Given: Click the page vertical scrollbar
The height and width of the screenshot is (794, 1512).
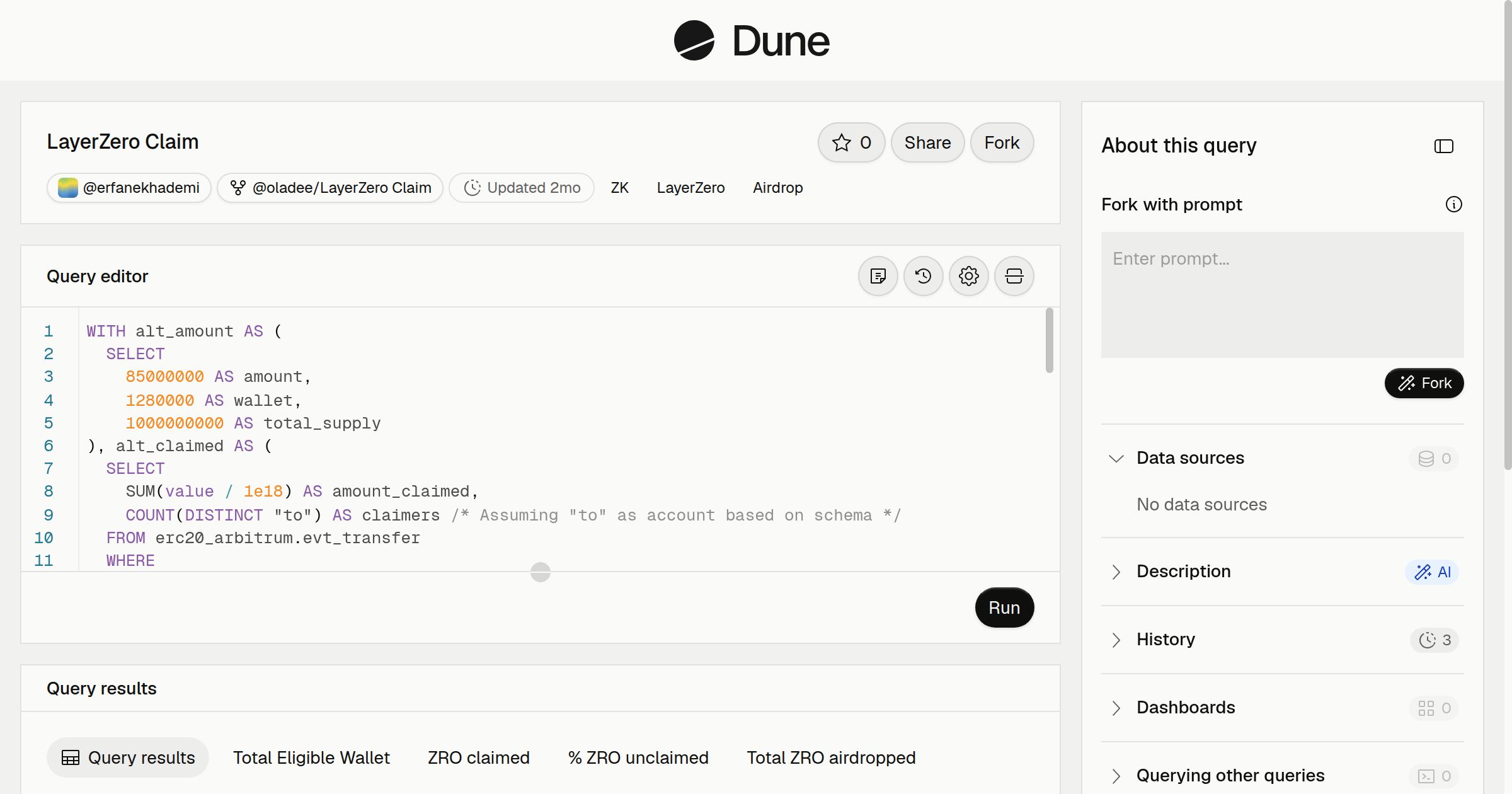Looking at the screenshot, I should click(x=1508, y=234).
